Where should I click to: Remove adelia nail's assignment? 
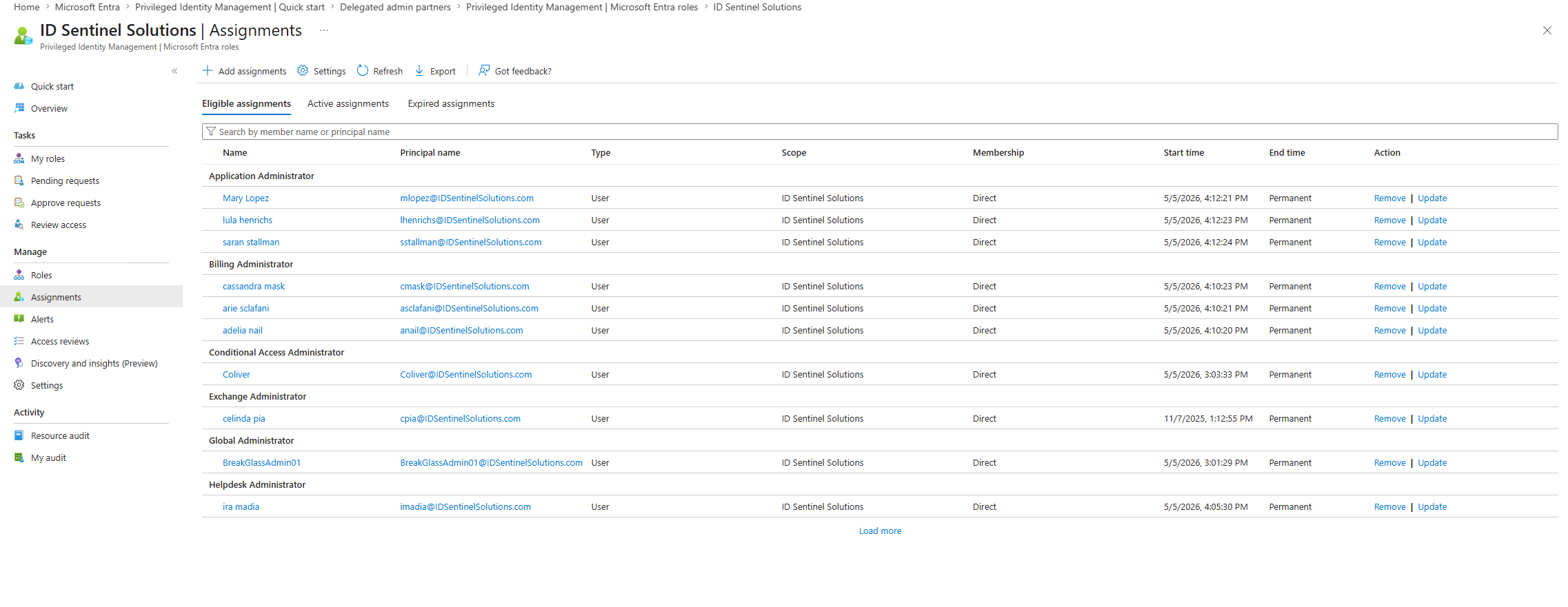pyautogui.click(x=1389, y=331)
